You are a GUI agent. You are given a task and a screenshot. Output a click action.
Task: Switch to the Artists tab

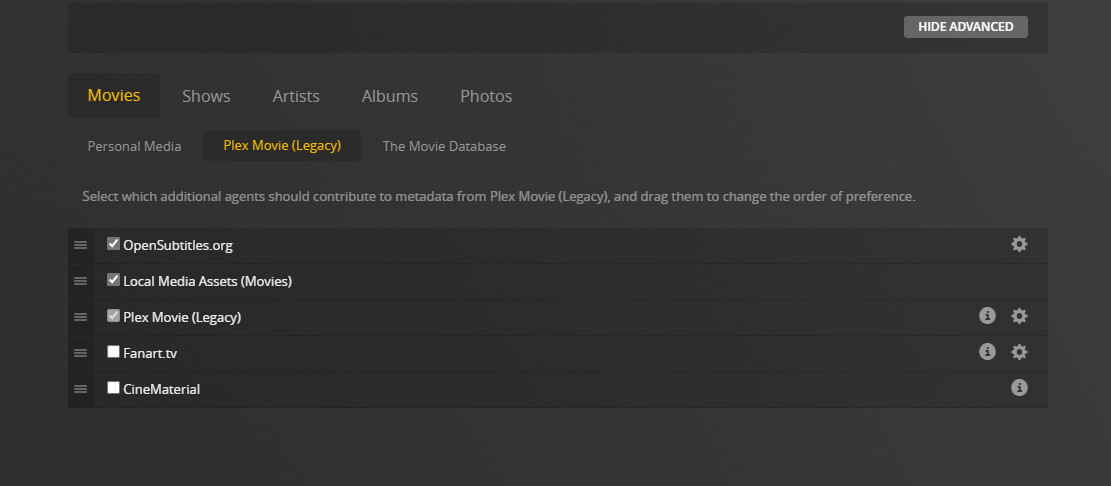(296, 96)
